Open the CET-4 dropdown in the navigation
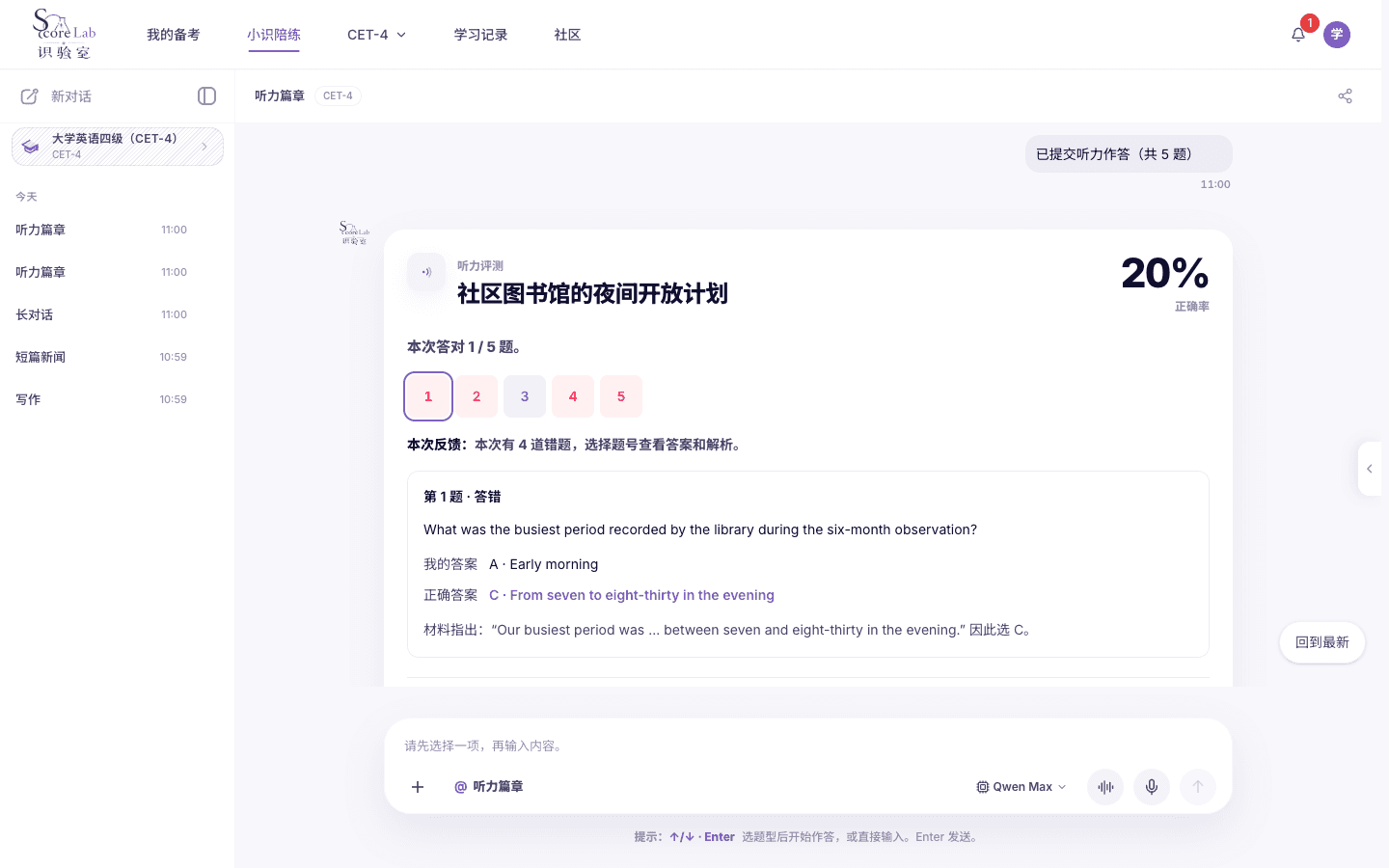The width and height of the screenshot is (1389, 868). coord(377,35)
